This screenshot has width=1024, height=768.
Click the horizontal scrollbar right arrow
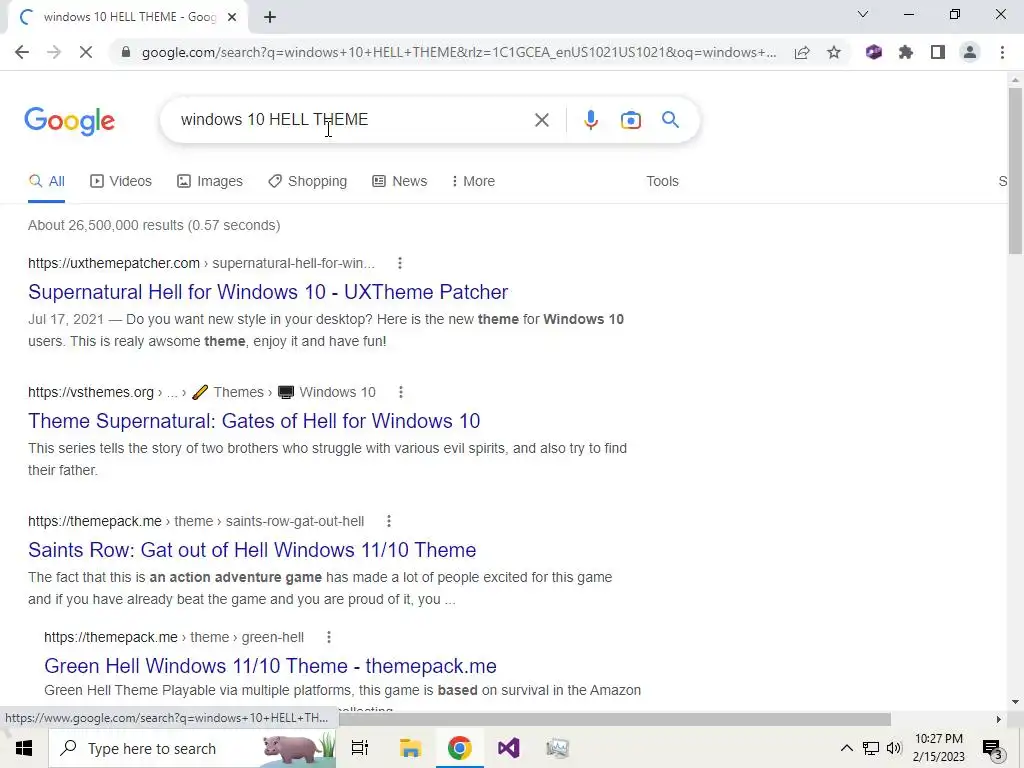(x=999, y=719)
